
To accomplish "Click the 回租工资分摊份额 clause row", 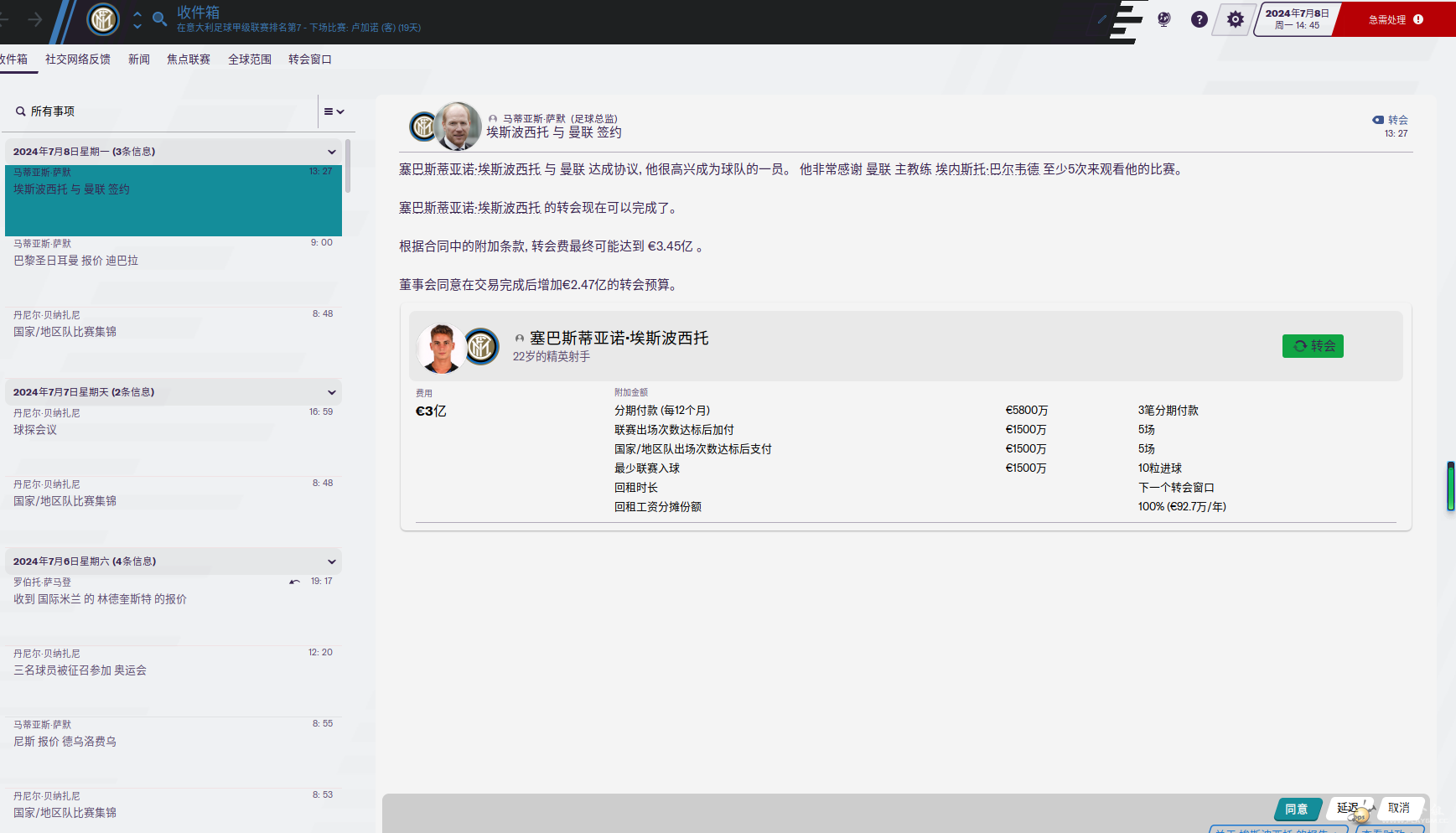I will [x=1003, y=507].
